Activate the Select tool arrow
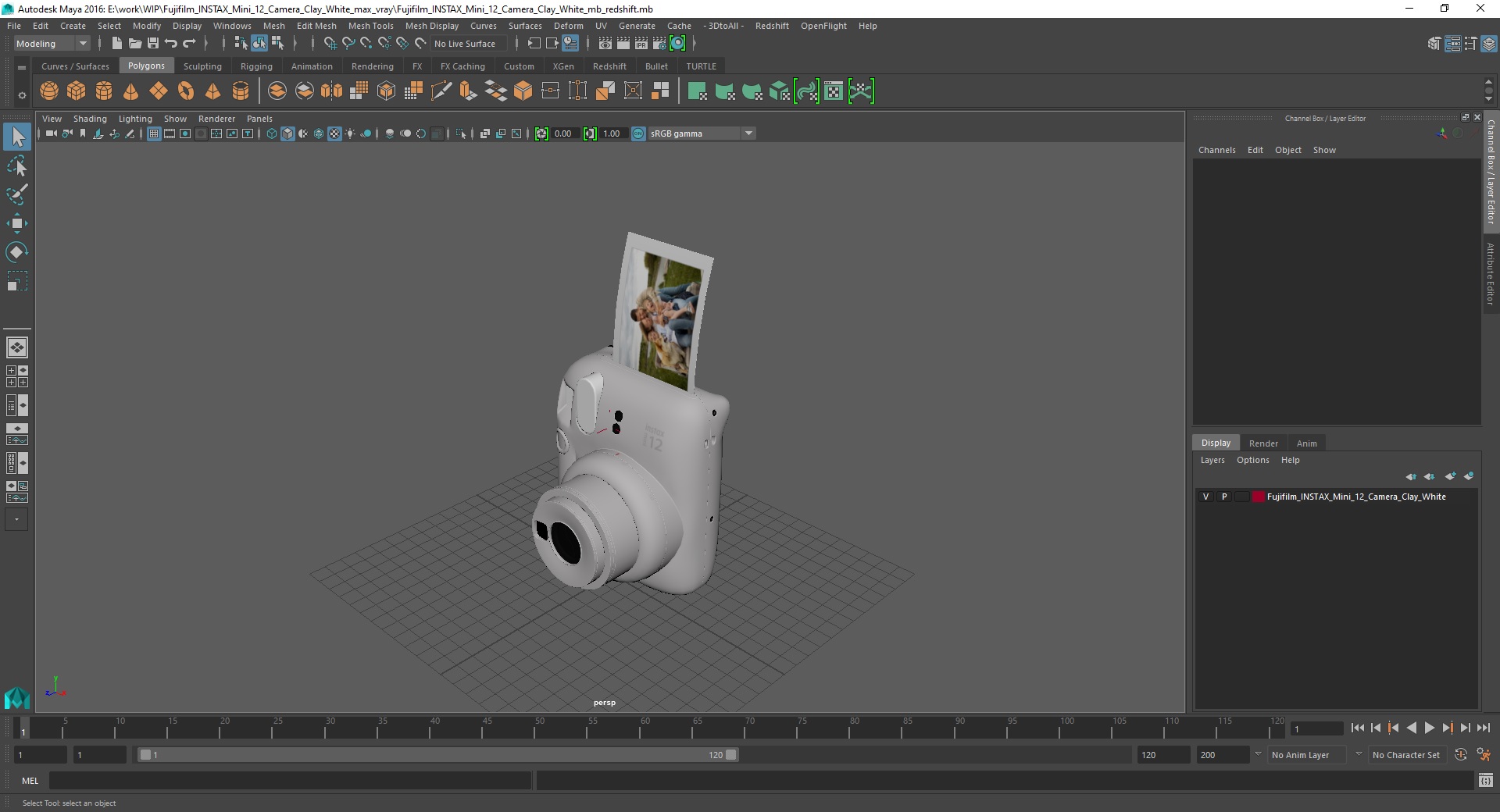1500x812 pixels. [x=17, y=137]
